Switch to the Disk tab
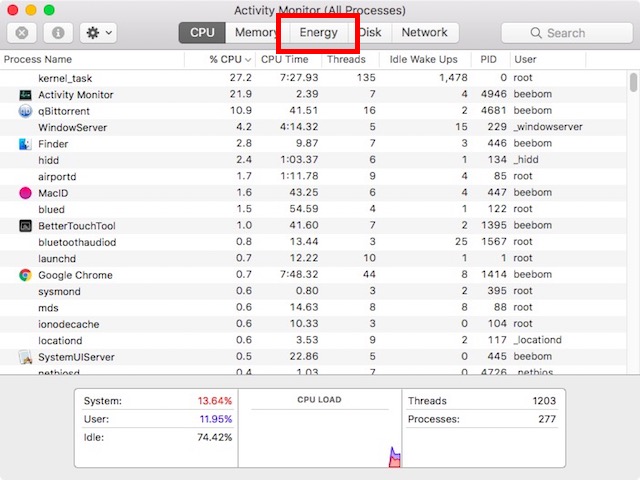Image resolution: width=640 pixels, height=480 pixels. coord(370,33)
